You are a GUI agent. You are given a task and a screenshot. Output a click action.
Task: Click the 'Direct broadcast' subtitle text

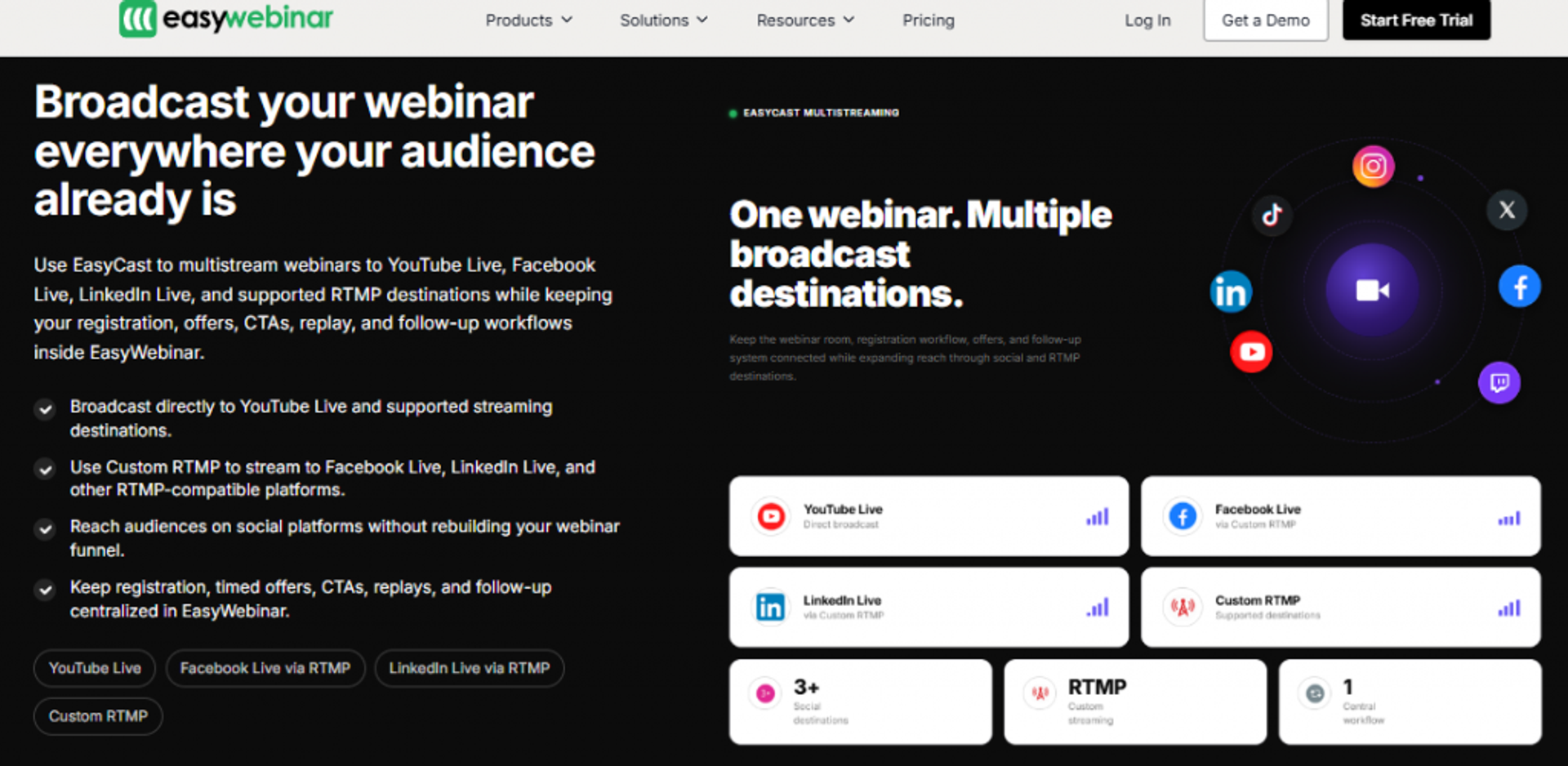tap(841, 524)
